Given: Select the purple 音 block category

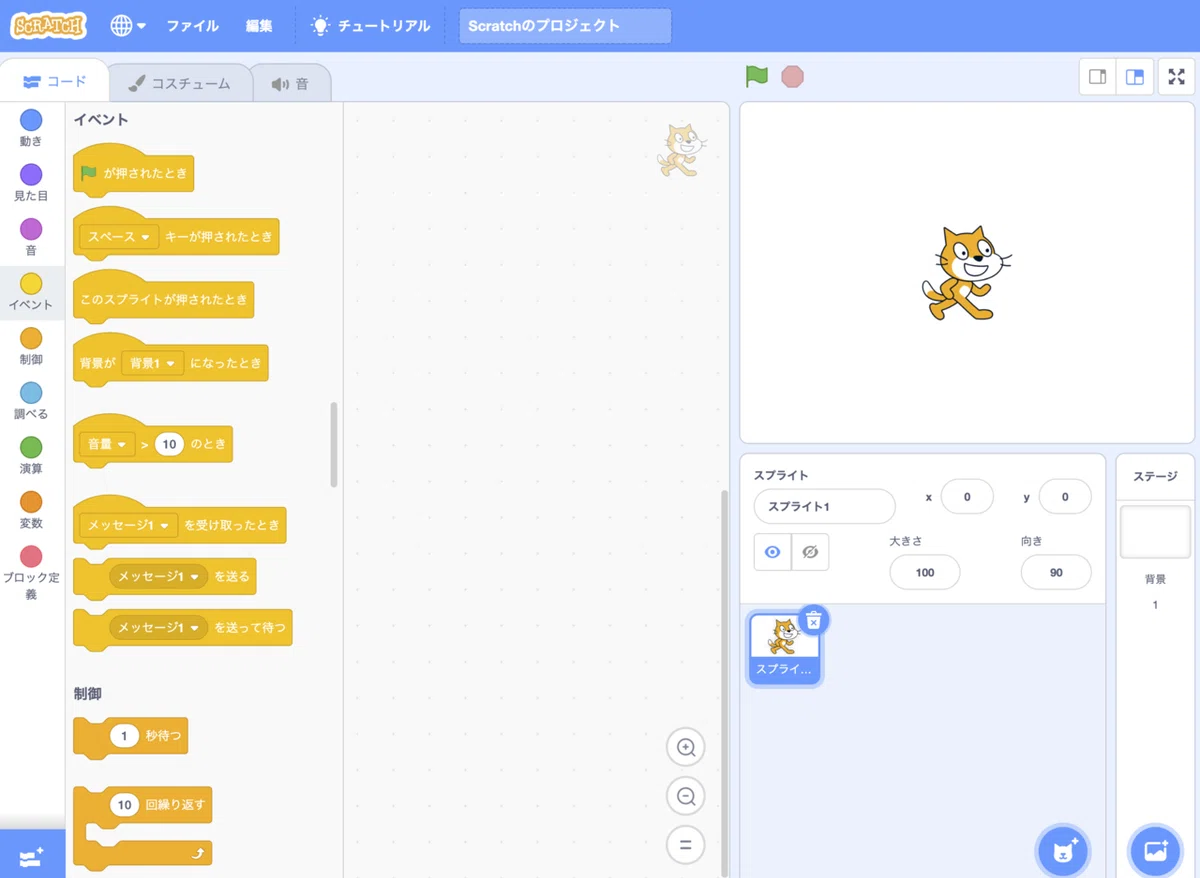Looking at the screenshot, I should click(x=31, y=238).
